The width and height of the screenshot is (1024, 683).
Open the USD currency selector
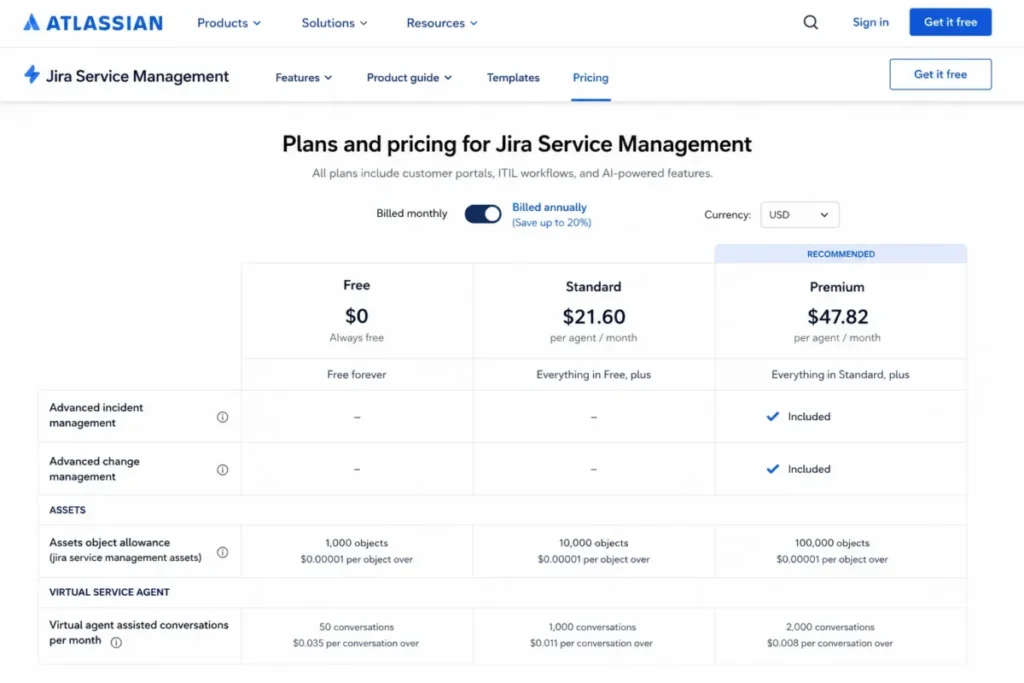(x=799, y=214)
